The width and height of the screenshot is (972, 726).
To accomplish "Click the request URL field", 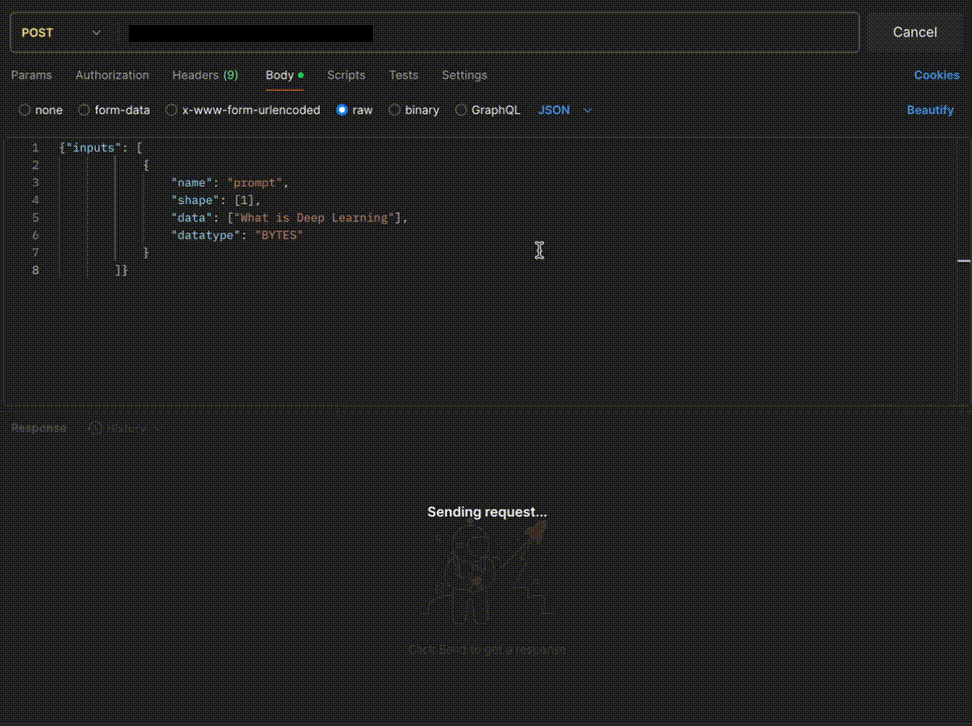I will [x=490, y=33].
